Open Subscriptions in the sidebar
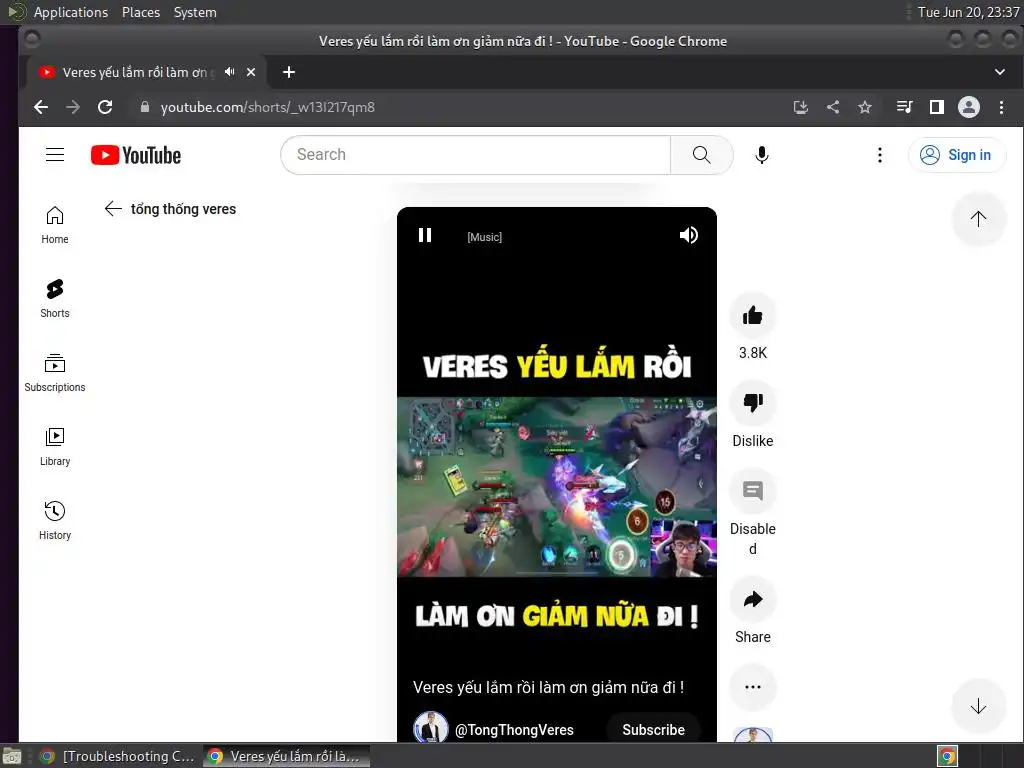Screen dimensions: 1024x768 [55, 372]
